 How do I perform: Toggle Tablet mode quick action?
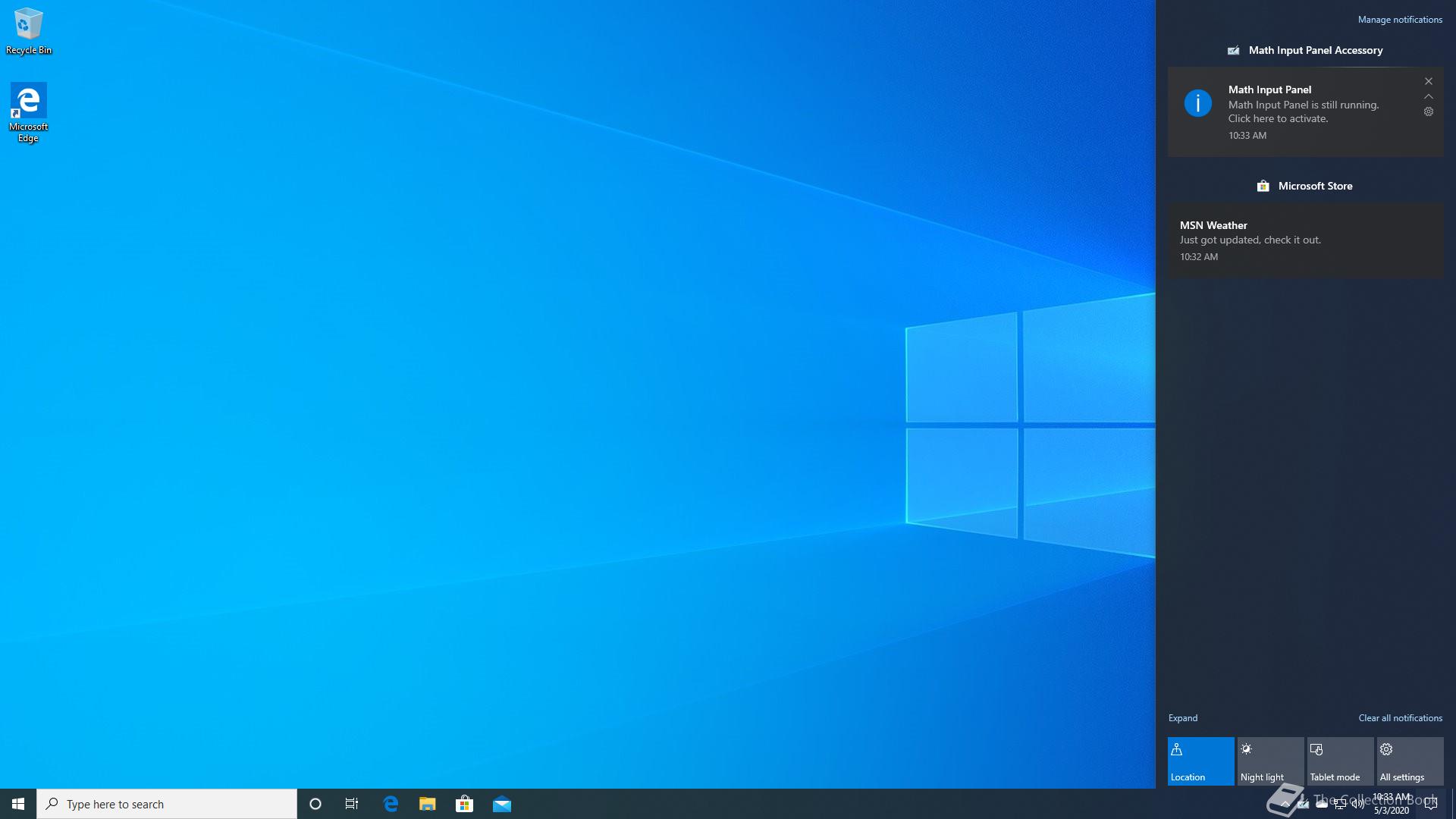(x=1340, y=761)
